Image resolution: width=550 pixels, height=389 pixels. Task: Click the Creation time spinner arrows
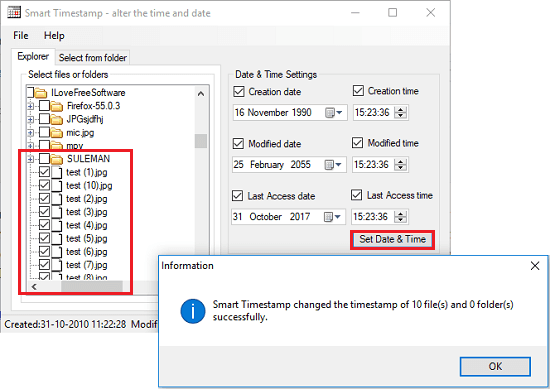pyautogui.click(x=400, y=113)
